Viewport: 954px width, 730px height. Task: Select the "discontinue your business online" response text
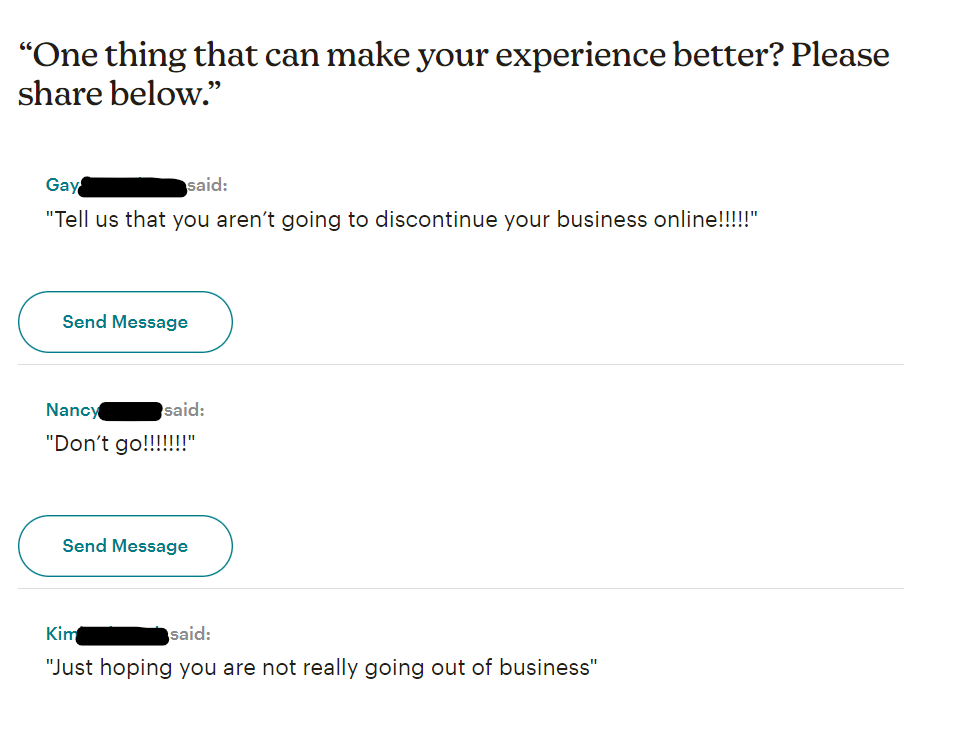[401, 220]
